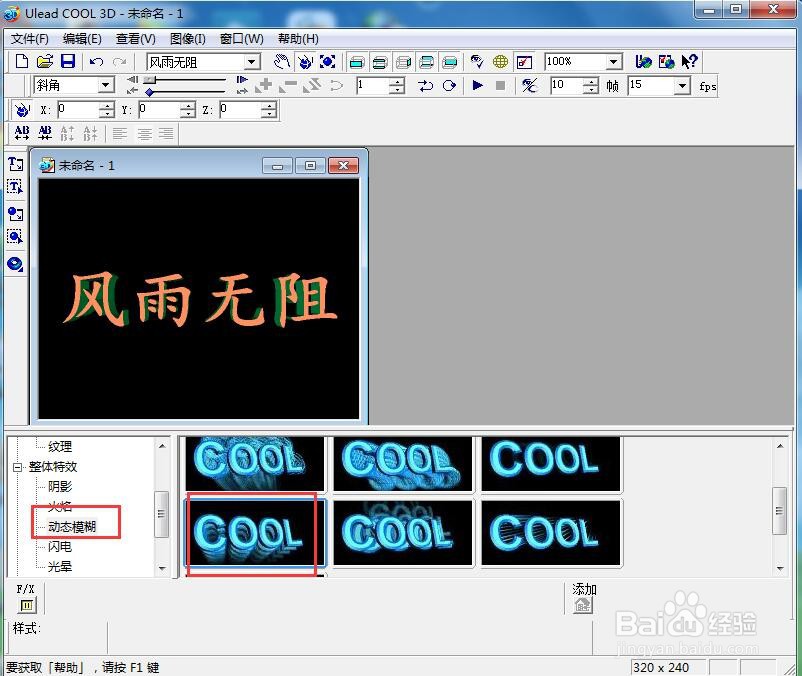802x676 pixels.
Task: Undo the last action
Action: [x=96, y=62]
